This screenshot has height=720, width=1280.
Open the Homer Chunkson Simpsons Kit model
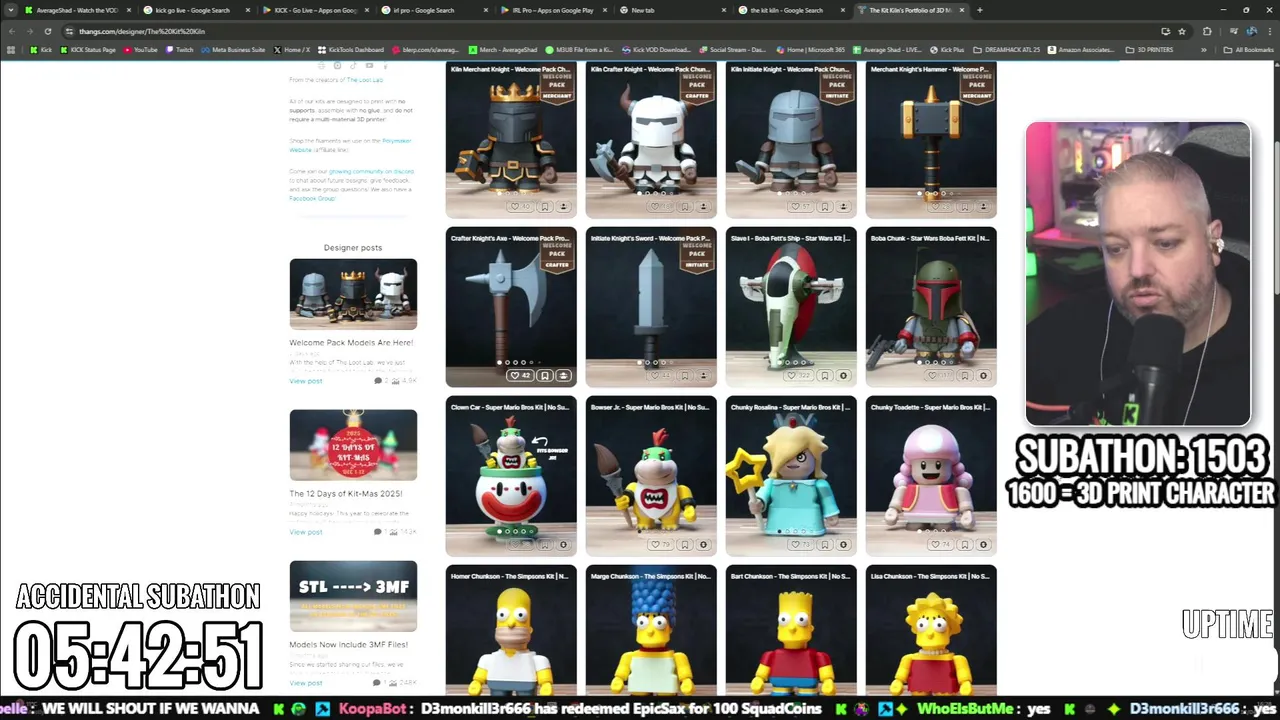coord(511,630)
